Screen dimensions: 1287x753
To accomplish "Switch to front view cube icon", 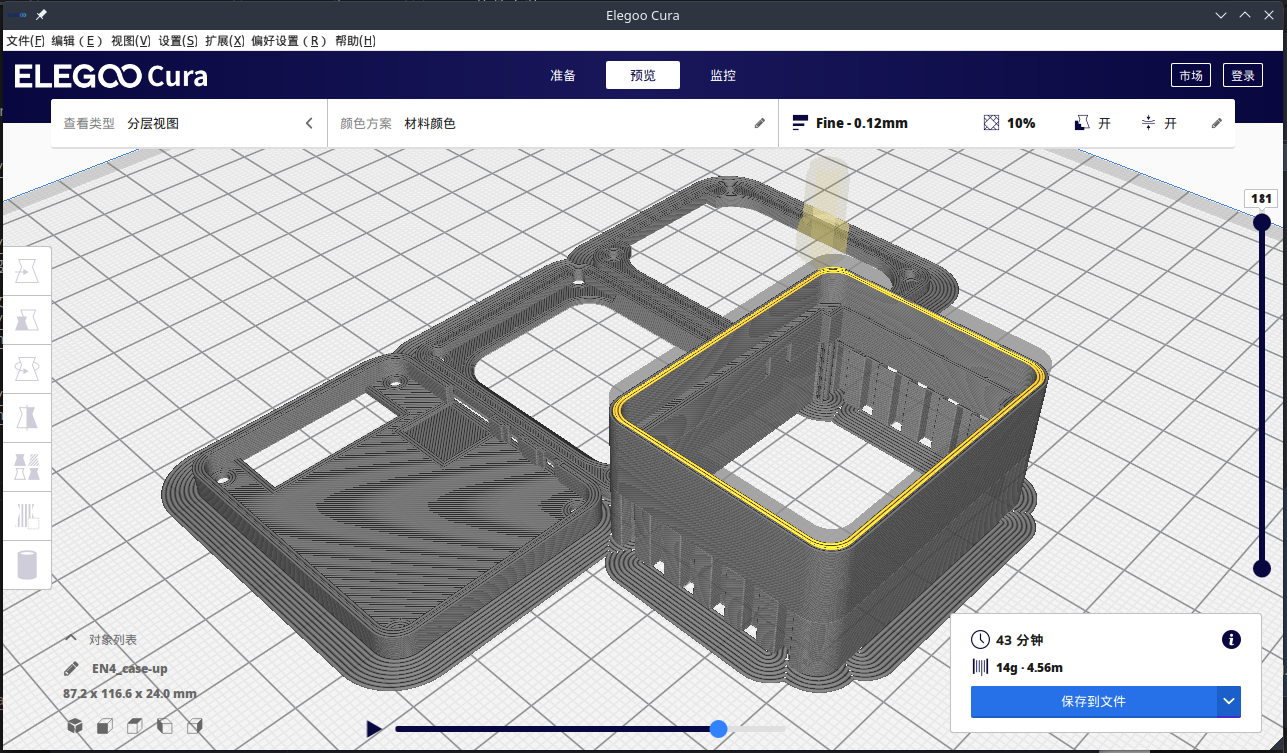I will 105,726.
